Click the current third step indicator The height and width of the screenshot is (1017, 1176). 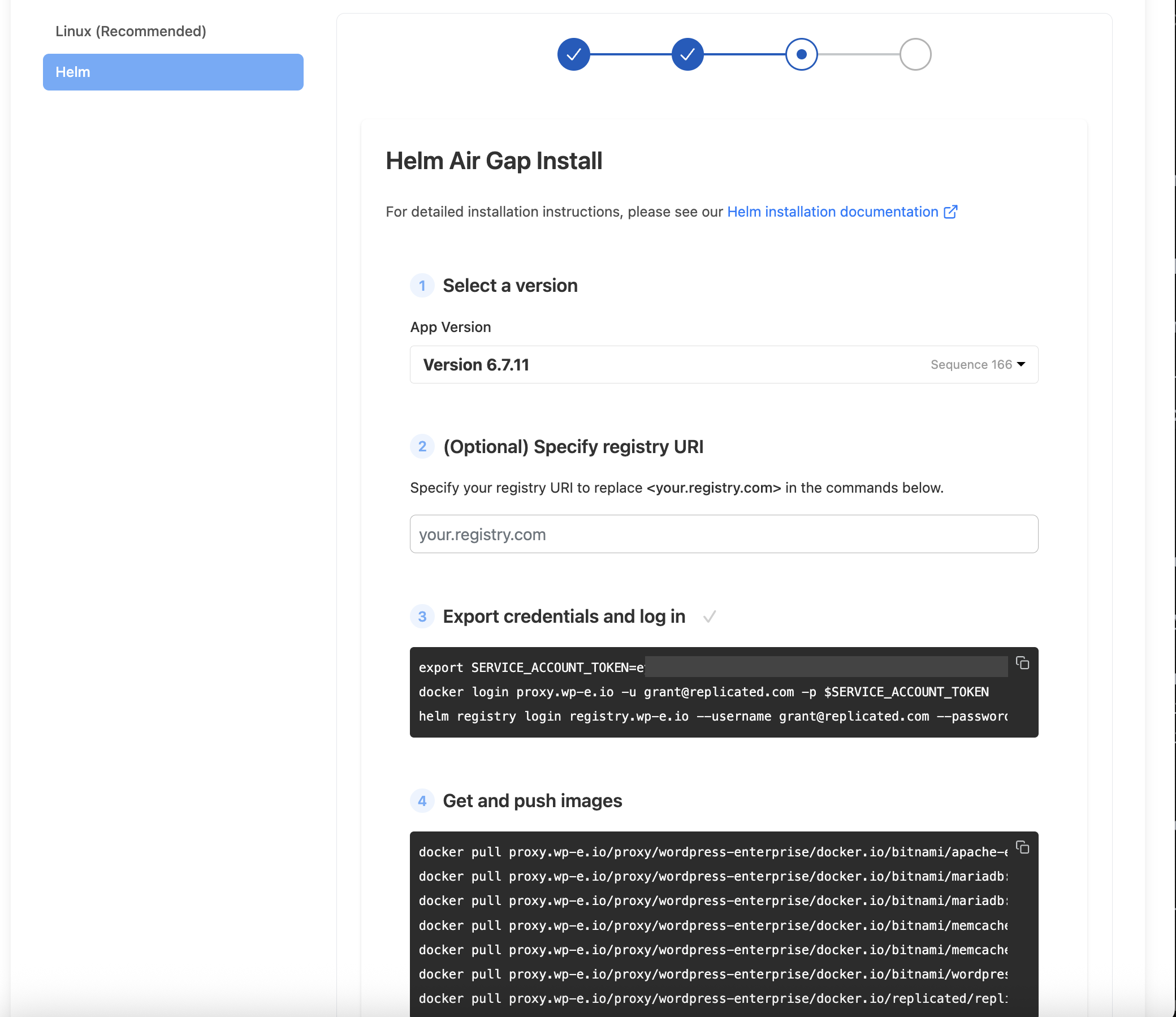click(x=801, y=54)
